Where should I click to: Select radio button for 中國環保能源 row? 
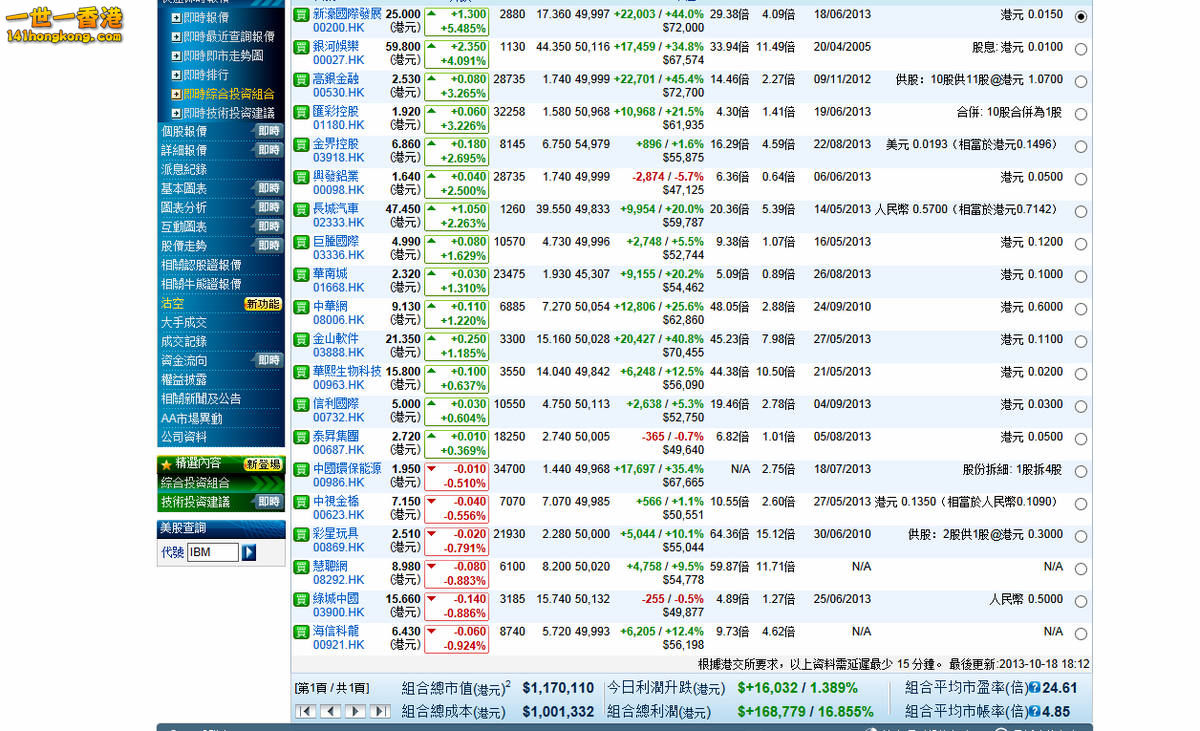1081,472
